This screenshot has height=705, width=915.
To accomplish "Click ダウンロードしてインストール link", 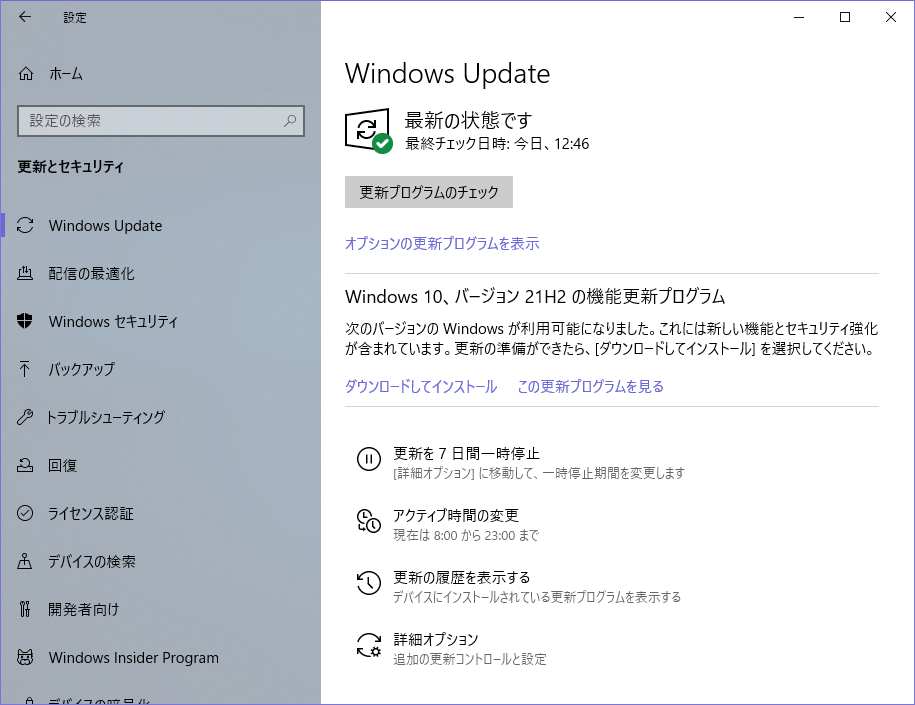I will click(421, 386).
